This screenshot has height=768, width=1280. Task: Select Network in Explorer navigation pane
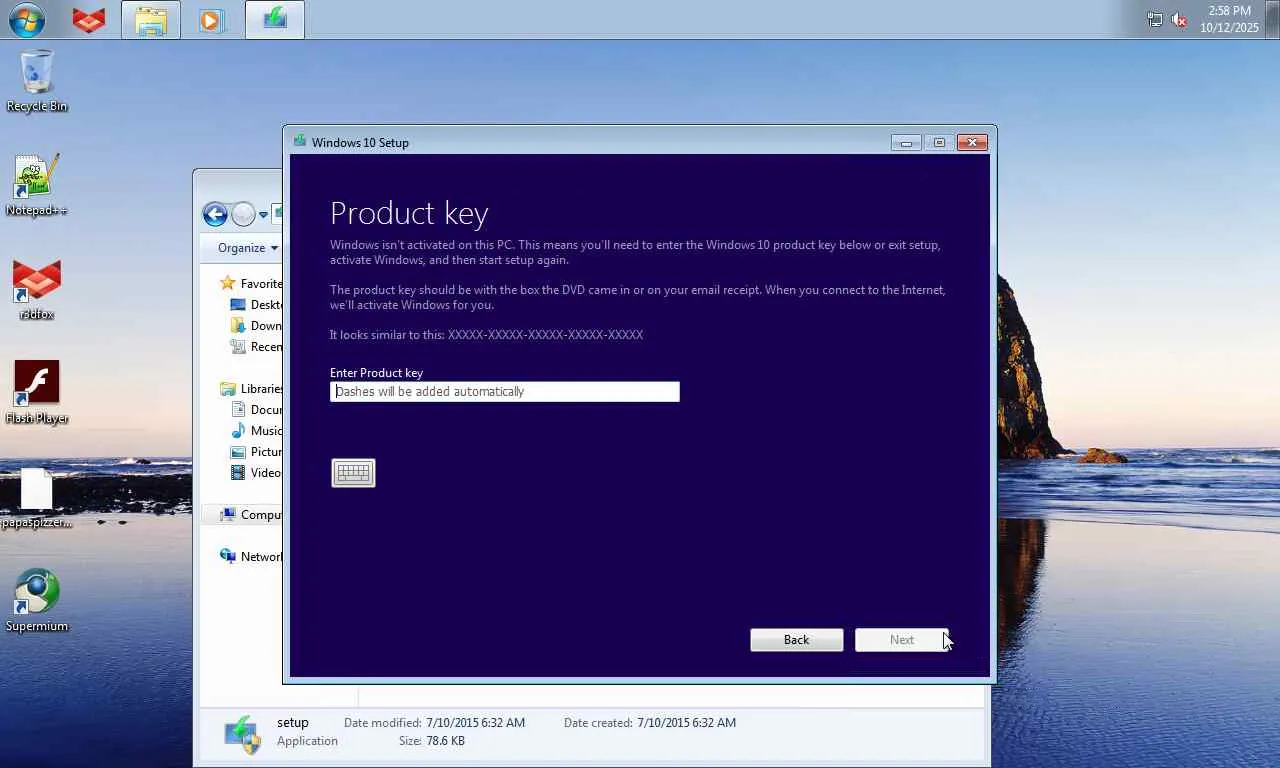(251, 557)
